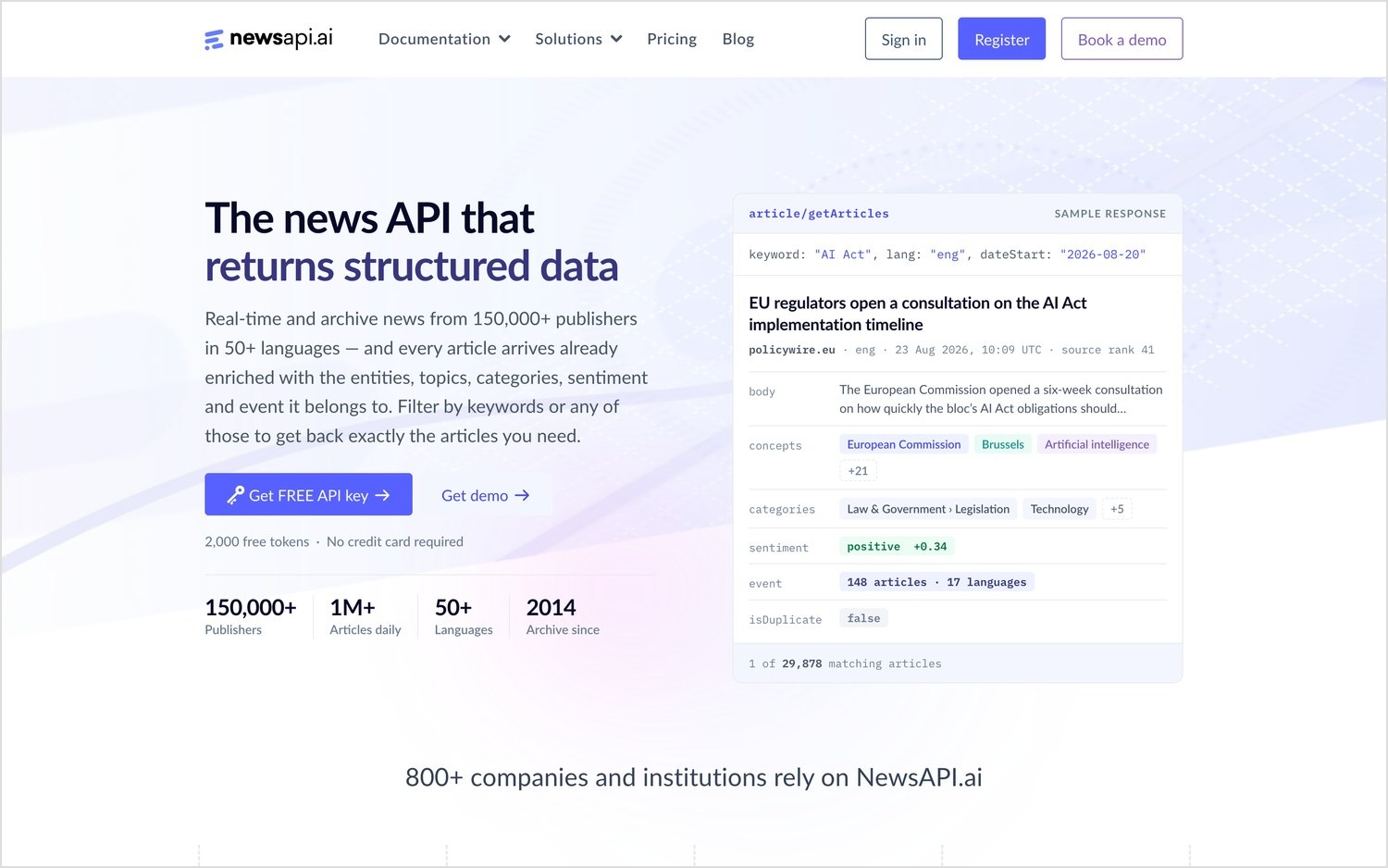Click the source rank 41 text
This screenshot has height=868, width=1388.
1108,350
